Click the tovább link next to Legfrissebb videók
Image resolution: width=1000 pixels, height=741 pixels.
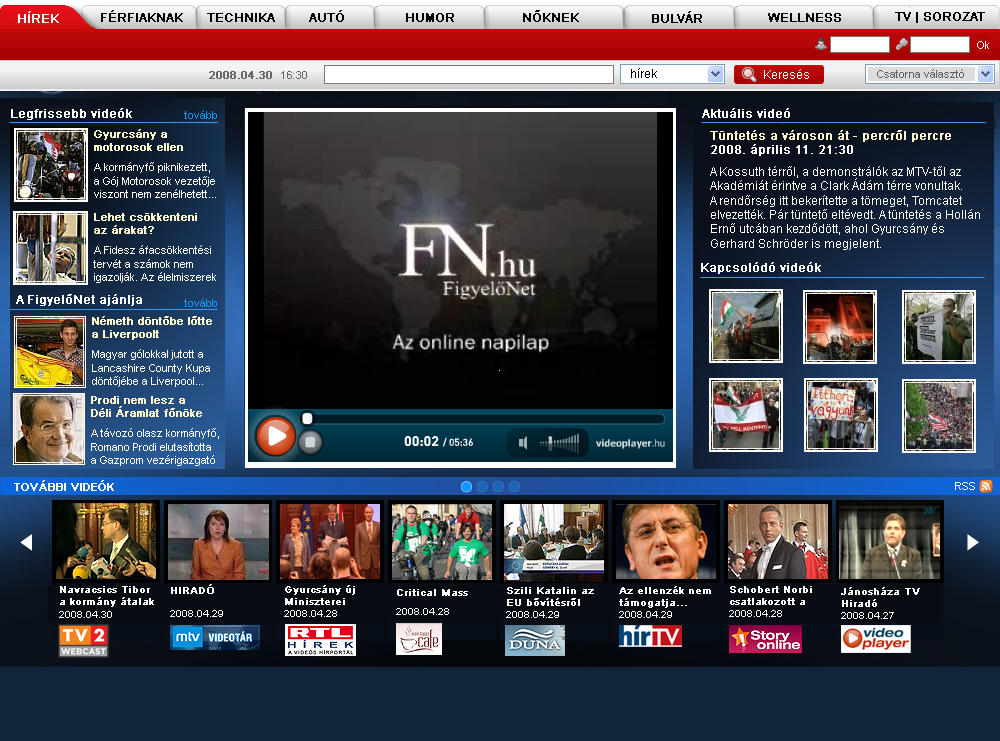click(x=200, y=115)
